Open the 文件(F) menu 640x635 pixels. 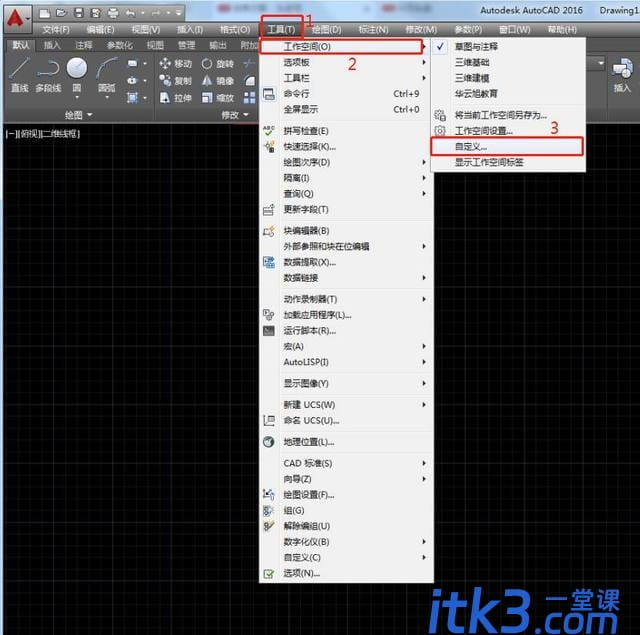[x=56, y=29]
